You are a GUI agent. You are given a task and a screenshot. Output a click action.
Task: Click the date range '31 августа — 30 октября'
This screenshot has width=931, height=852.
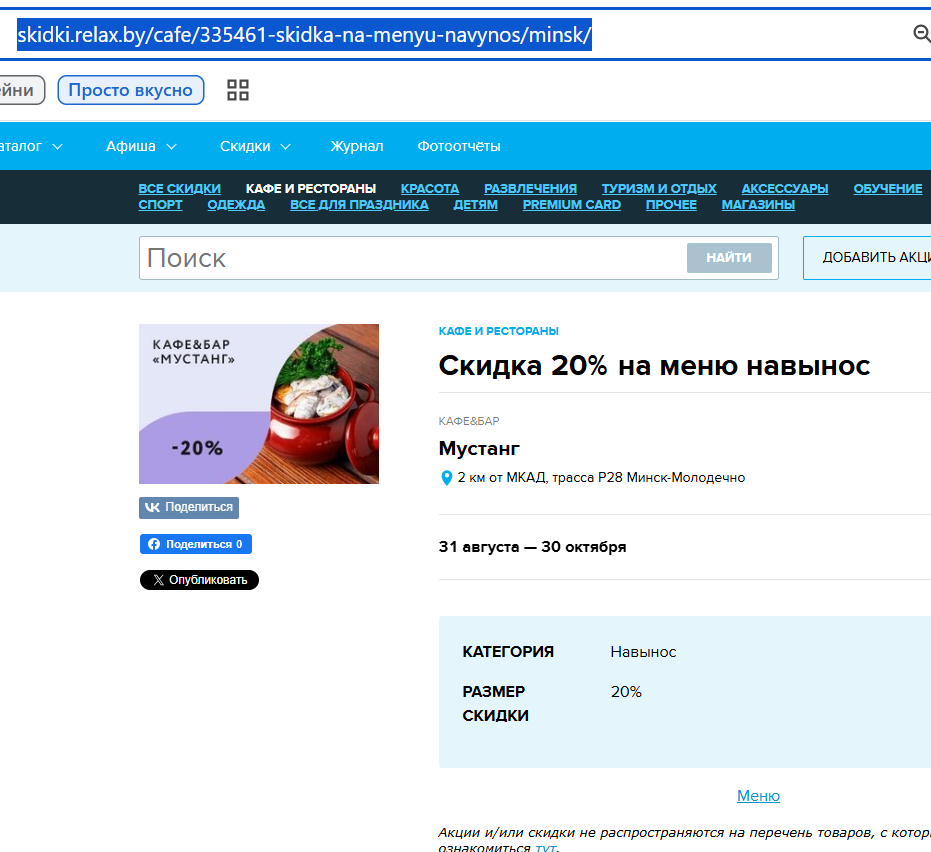(533, 547)
